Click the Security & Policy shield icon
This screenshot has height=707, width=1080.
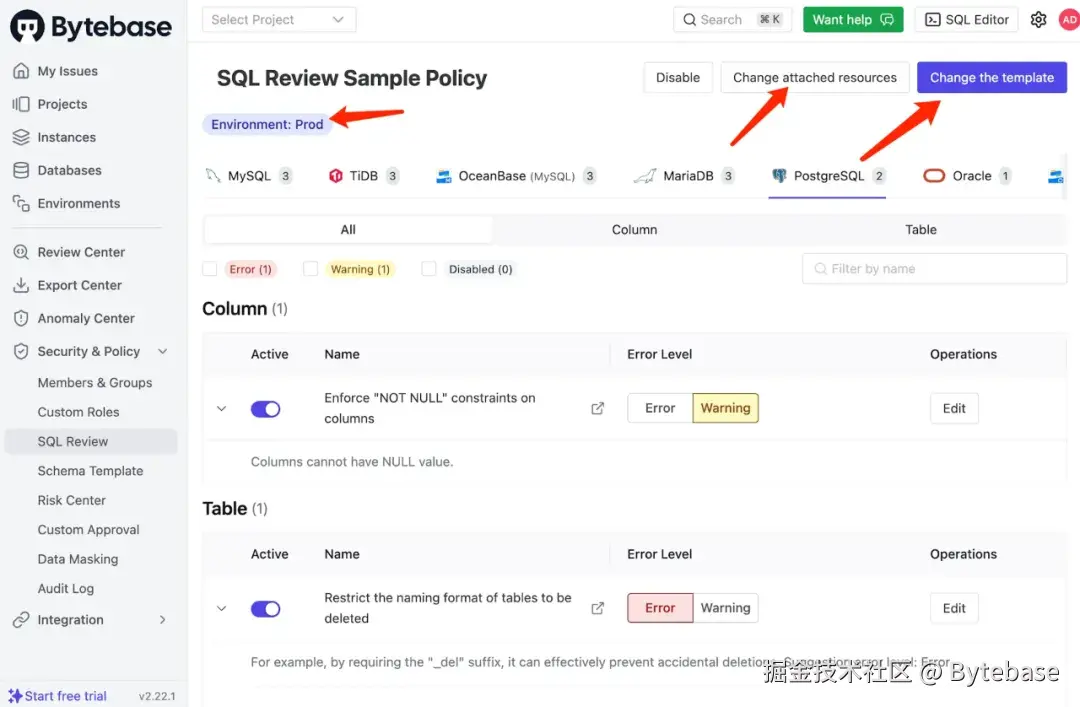[21, 351]
